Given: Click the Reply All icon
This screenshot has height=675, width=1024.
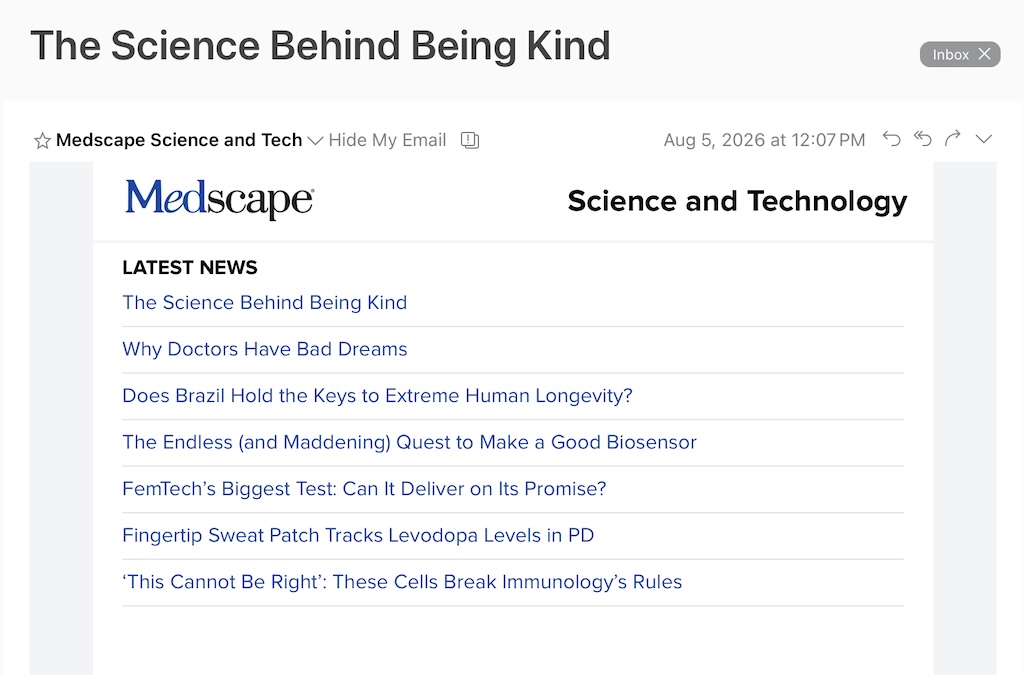Looking at the screenshot, I should [922, 138].
